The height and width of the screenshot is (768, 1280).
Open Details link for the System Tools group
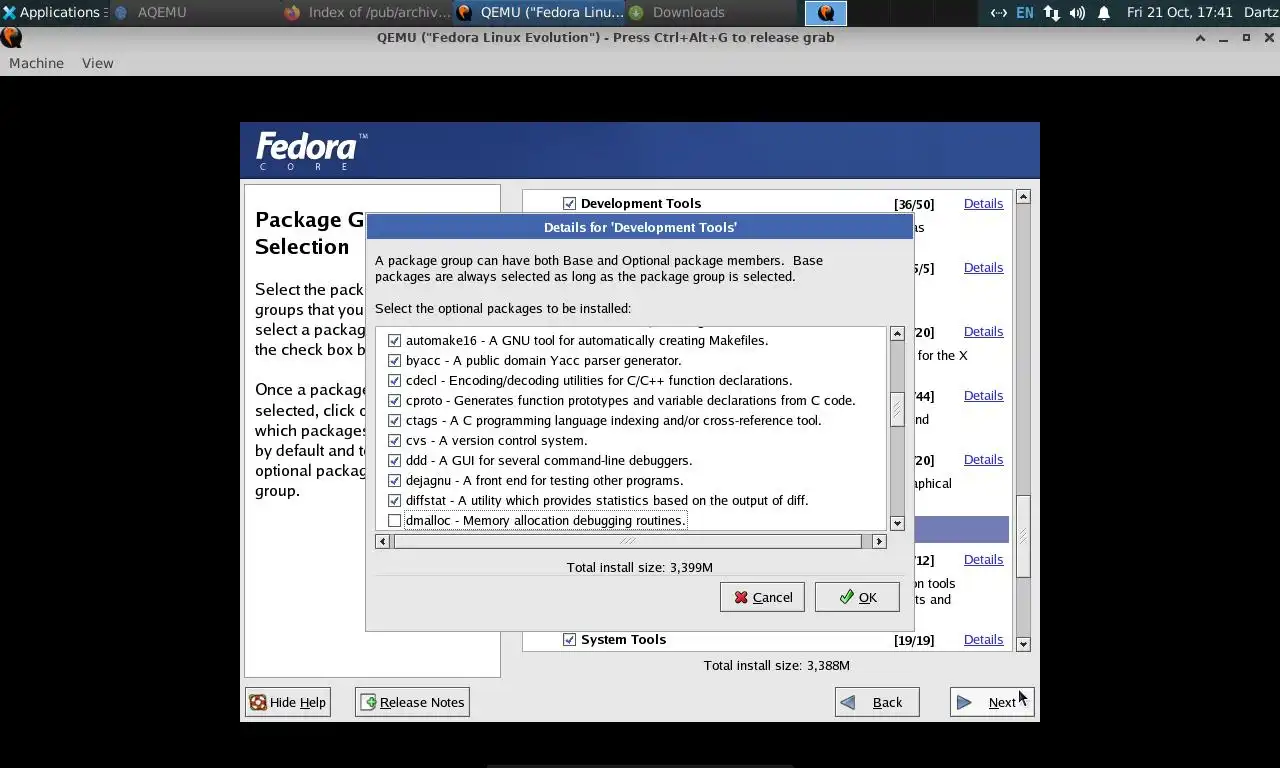[x=983, y=639]
